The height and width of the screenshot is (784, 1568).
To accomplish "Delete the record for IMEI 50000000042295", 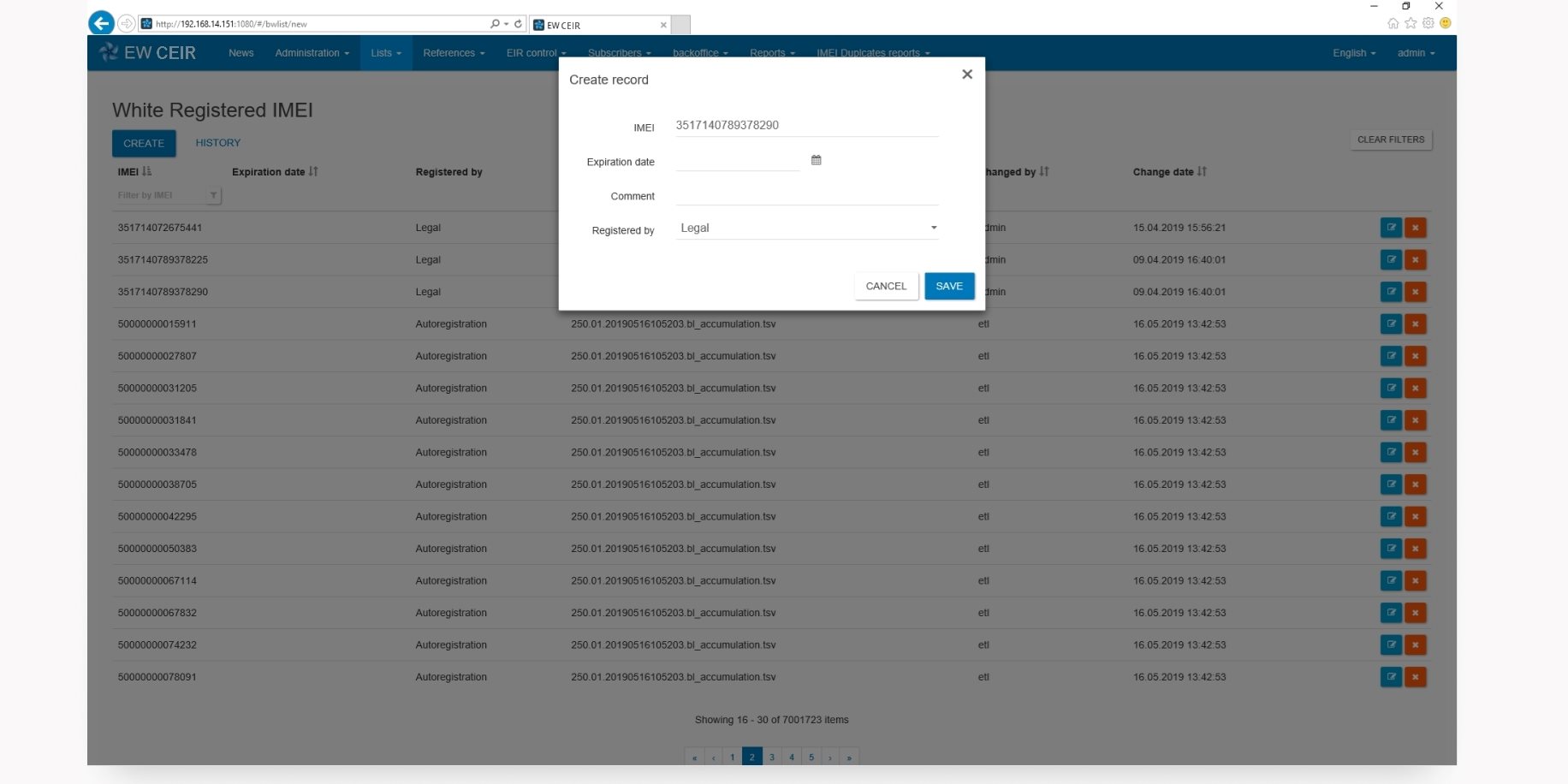I will [x=1415, y=517].
